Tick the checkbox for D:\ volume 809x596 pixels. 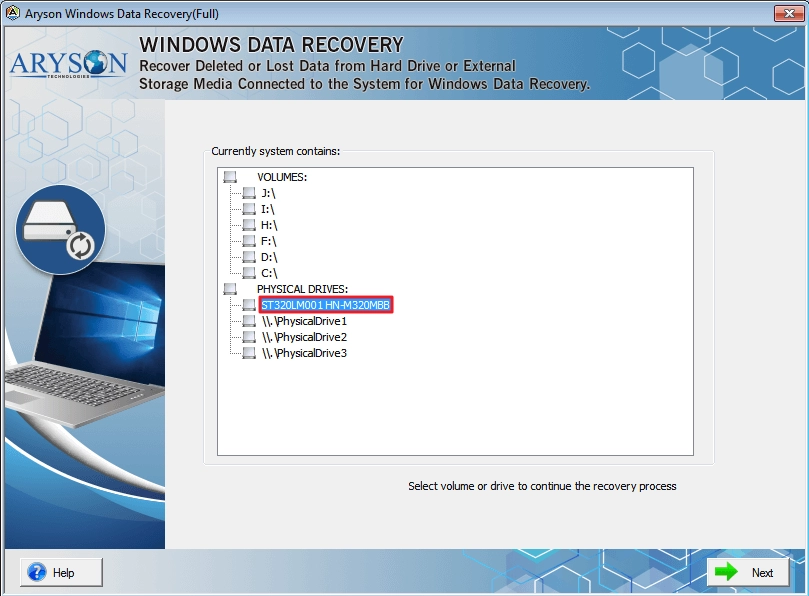coord(249,257)
